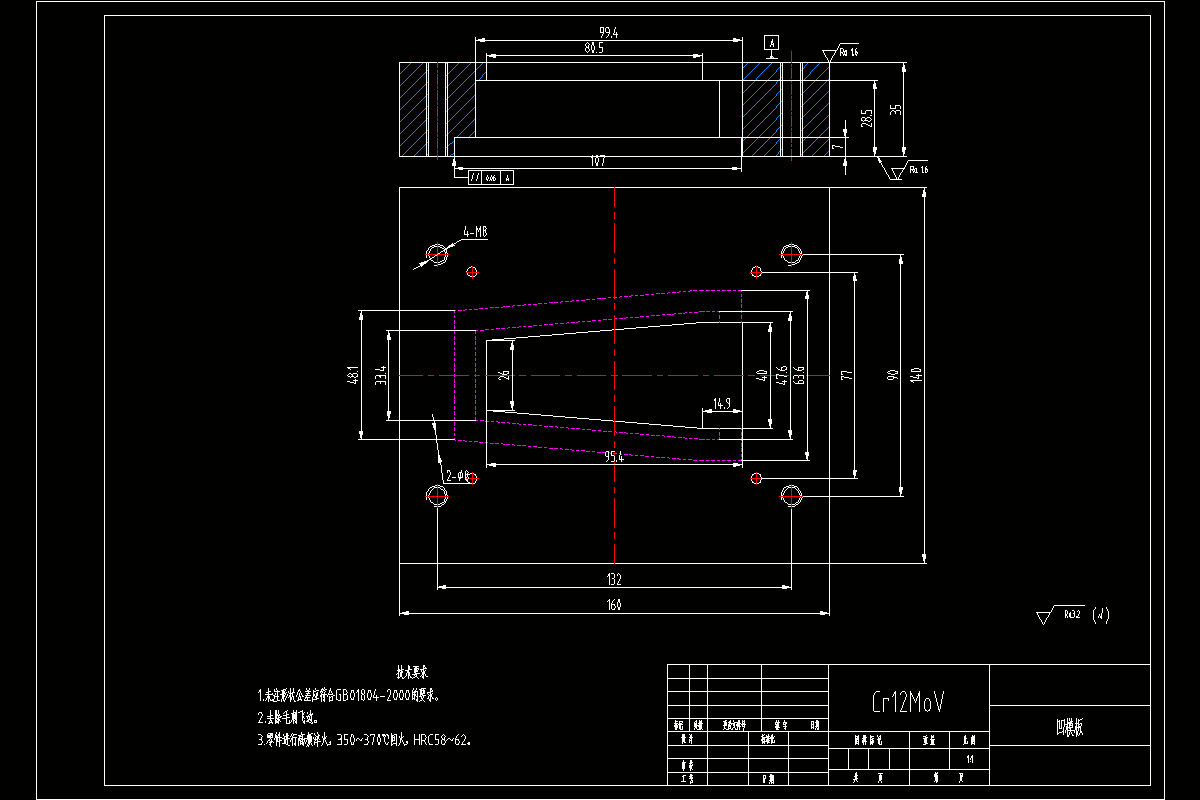Viewport: 1200px width, 800px height.
Task: Select the 95.4 cavity length dimension
Action: (x=614, y=457)
